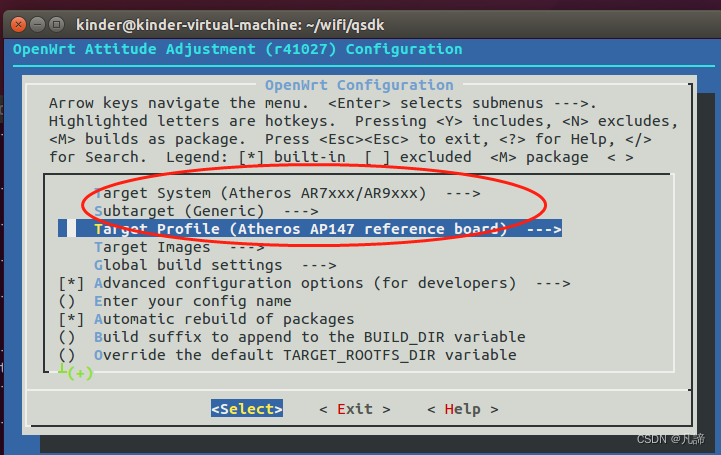Select Build suffix to append option
Screen dimensions: 721x455
coord(292,337)
